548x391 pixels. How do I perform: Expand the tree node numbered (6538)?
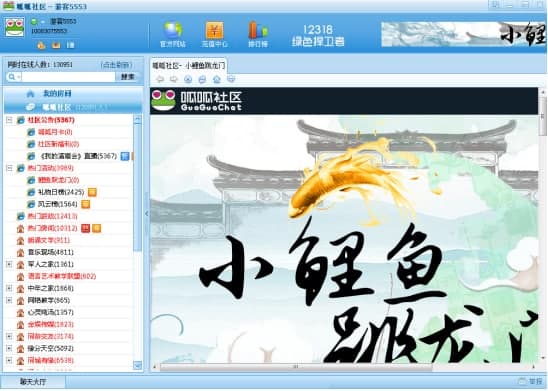point(9,360)
